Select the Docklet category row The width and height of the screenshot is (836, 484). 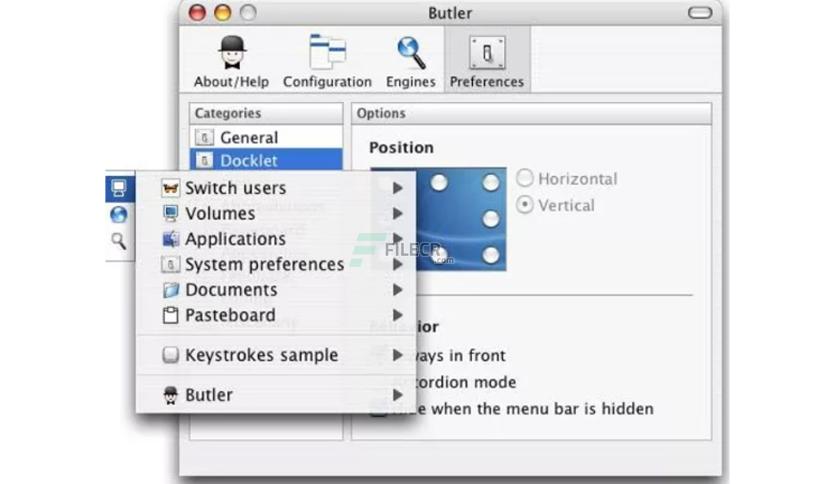pyautogui.click(x=266, y=160)
